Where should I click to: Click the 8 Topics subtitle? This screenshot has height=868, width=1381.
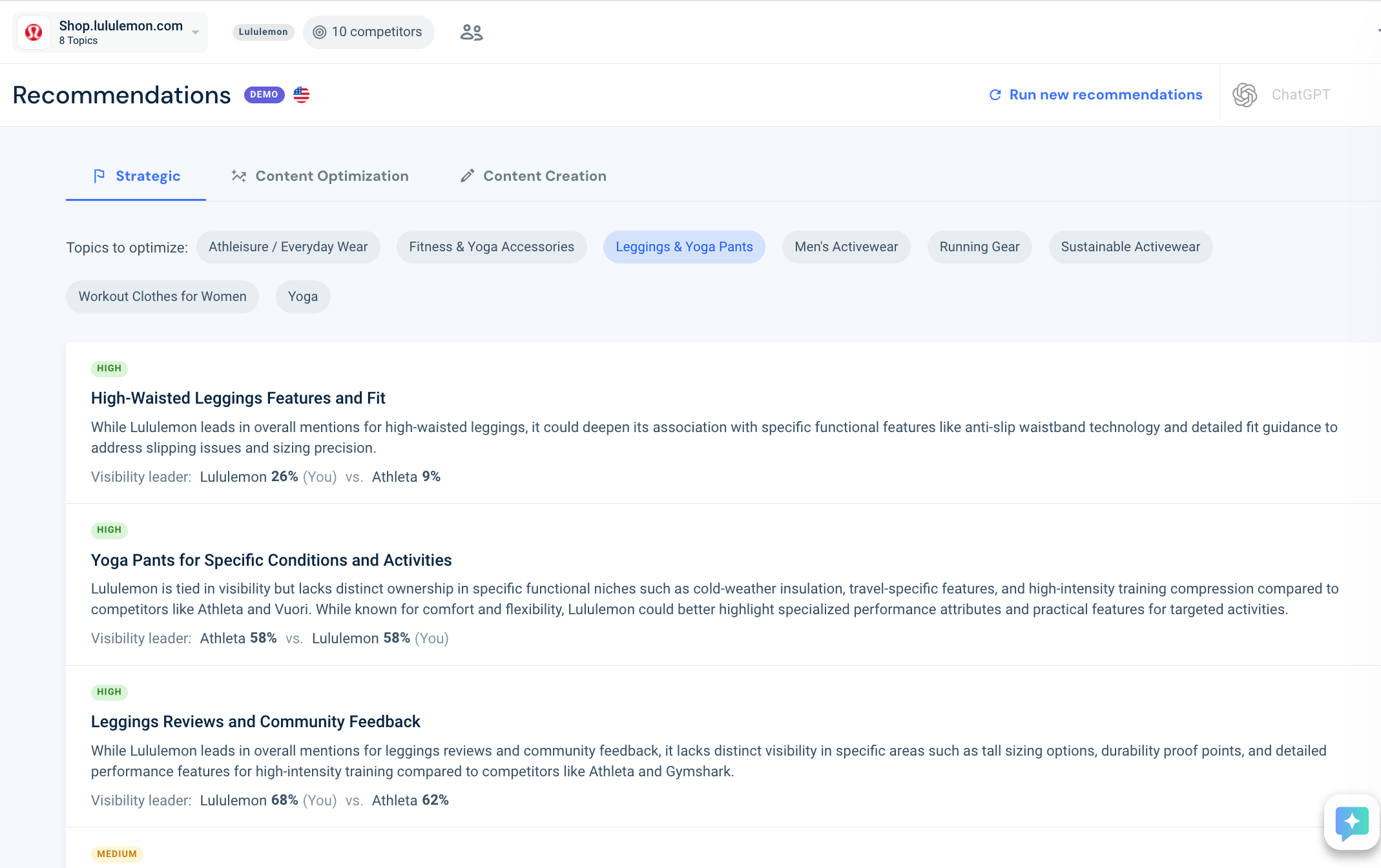(x=78, y=41)
